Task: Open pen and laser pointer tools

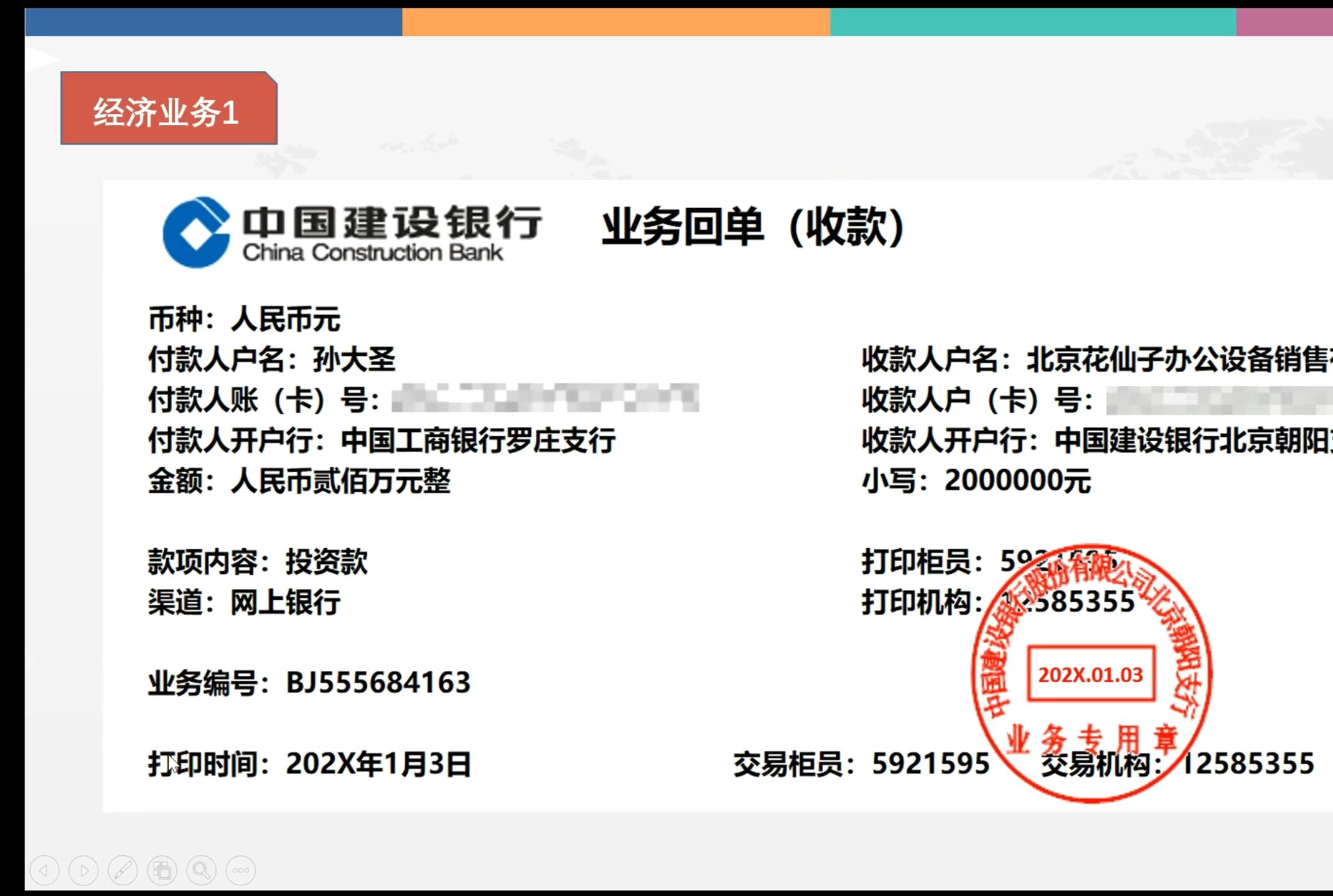Action: [123, 870]
